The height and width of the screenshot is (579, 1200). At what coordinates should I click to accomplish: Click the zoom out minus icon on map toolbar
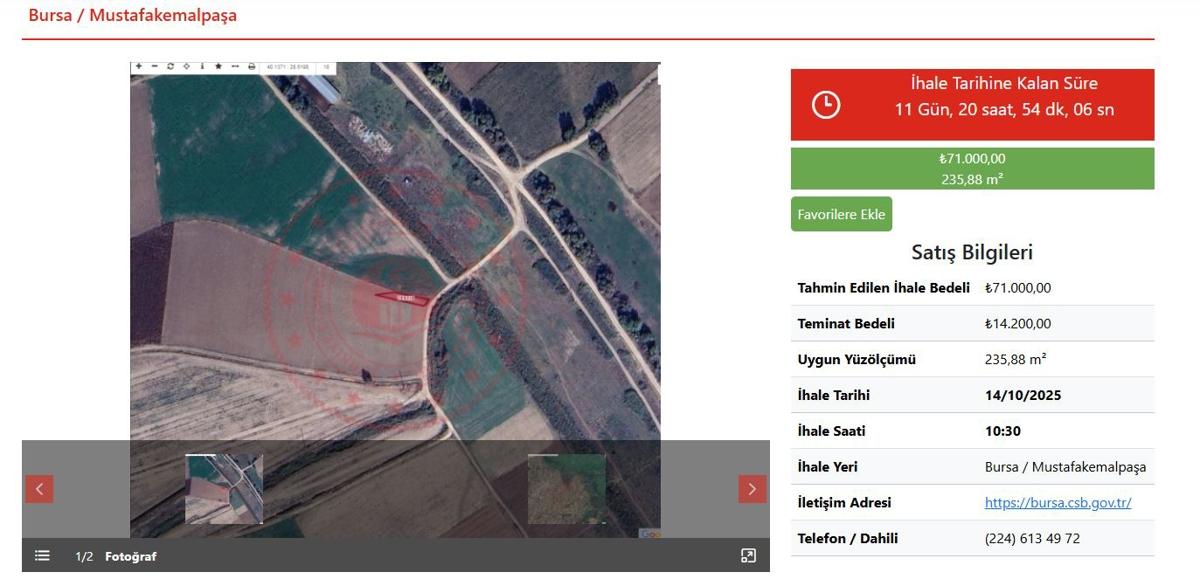point(154,67)
